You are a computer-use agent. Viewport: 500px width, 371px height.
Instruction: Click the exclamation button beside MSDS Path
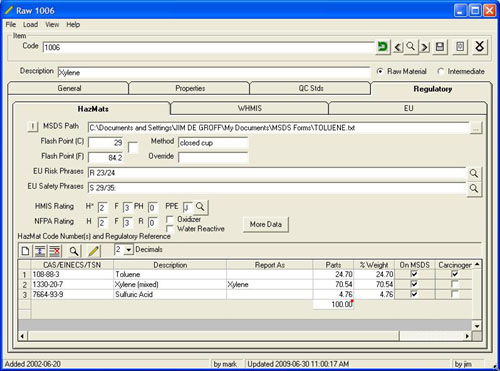coord(33,127)
